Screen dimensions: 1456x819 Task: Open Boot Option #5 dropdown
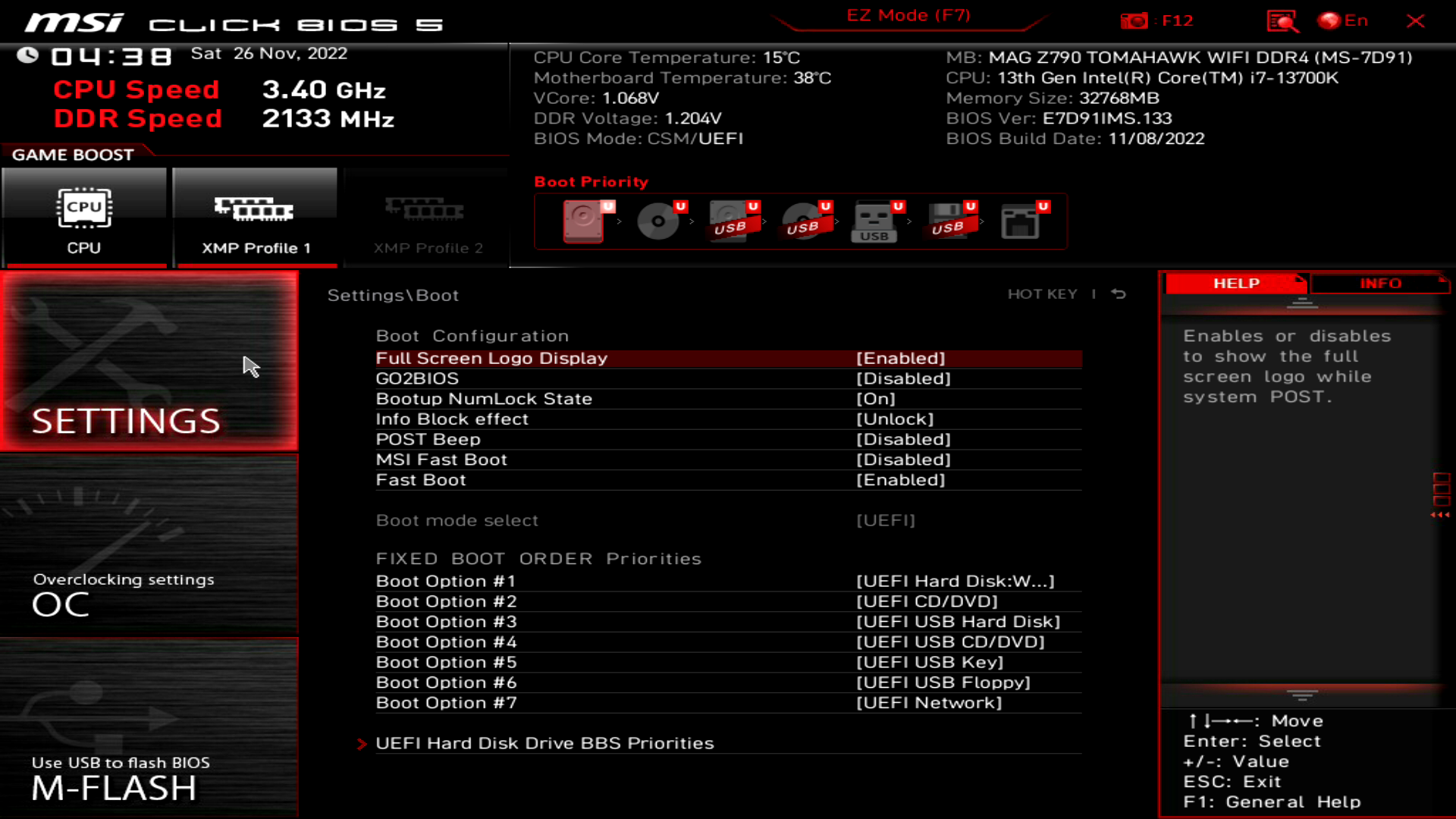tap(729, 662)
